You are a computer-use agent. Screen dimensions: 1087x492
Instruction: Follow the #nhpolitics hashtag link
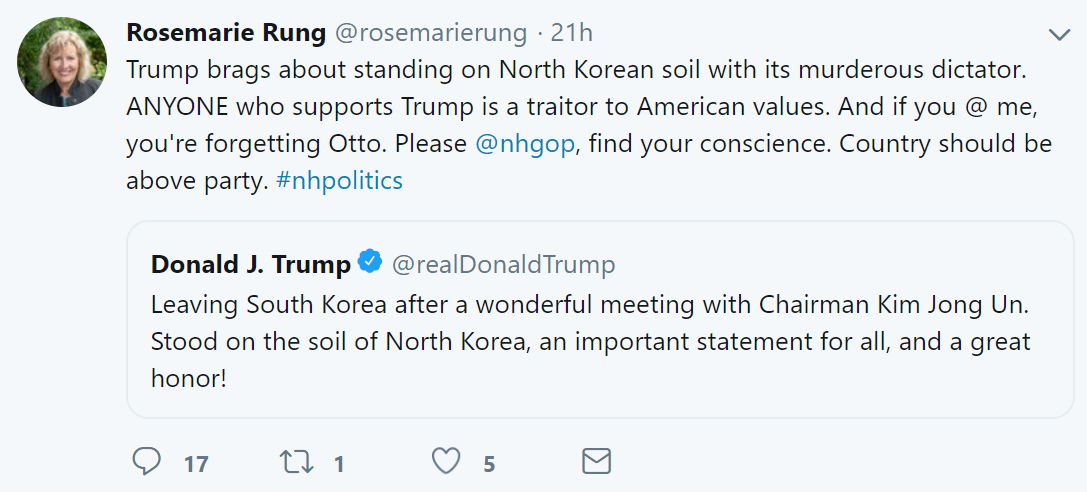click(x=339, y=180)
